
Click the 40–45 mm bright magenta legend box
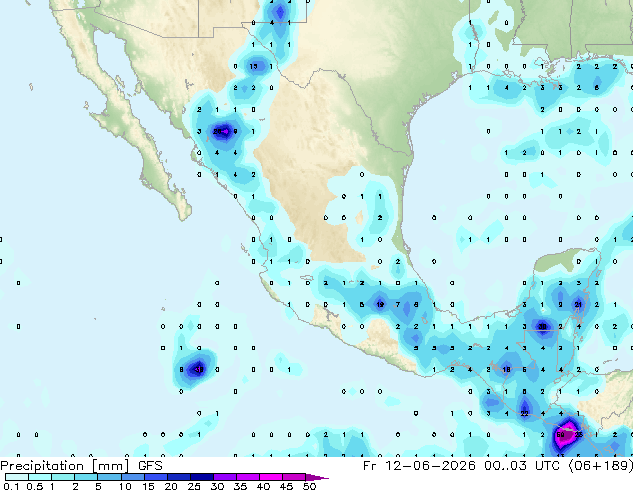click(271, 477)
